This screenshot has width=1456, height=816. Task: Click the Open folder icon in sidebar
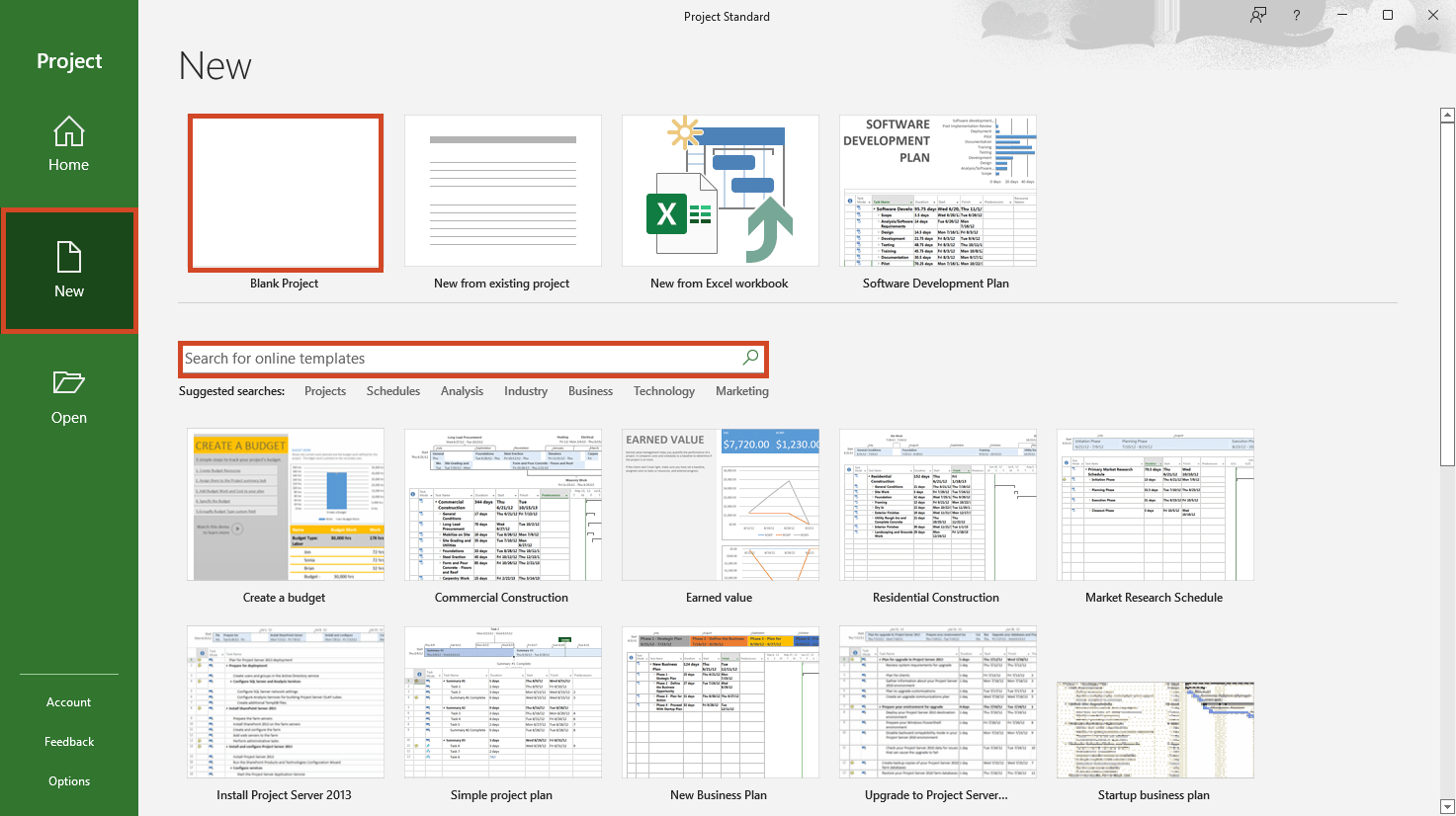pyautogui.click(x=68, y=383)
